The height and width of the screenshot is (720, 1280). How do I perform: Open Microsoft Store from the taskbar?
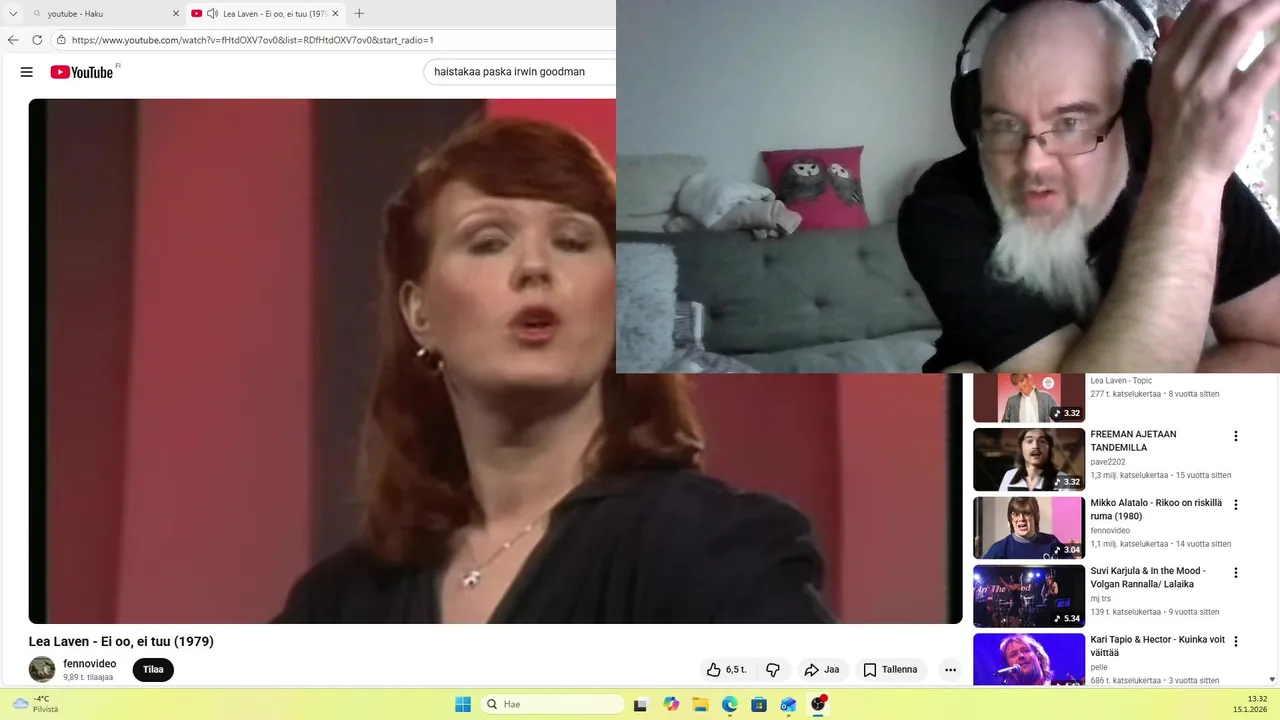pyautogui.click(x=759, y=704)
